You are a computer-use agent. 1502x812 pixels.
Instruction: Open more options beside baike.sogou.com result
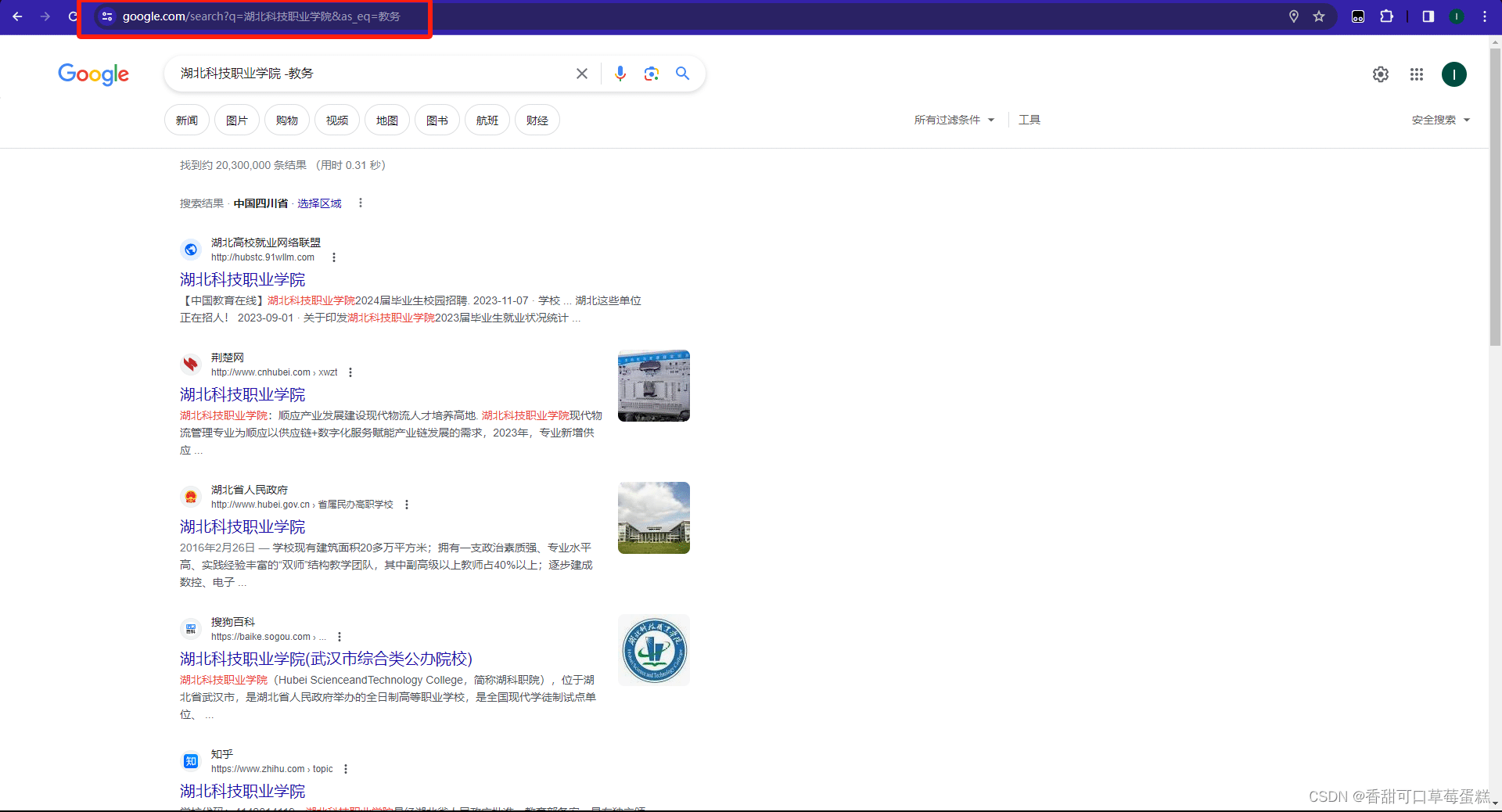340,637
